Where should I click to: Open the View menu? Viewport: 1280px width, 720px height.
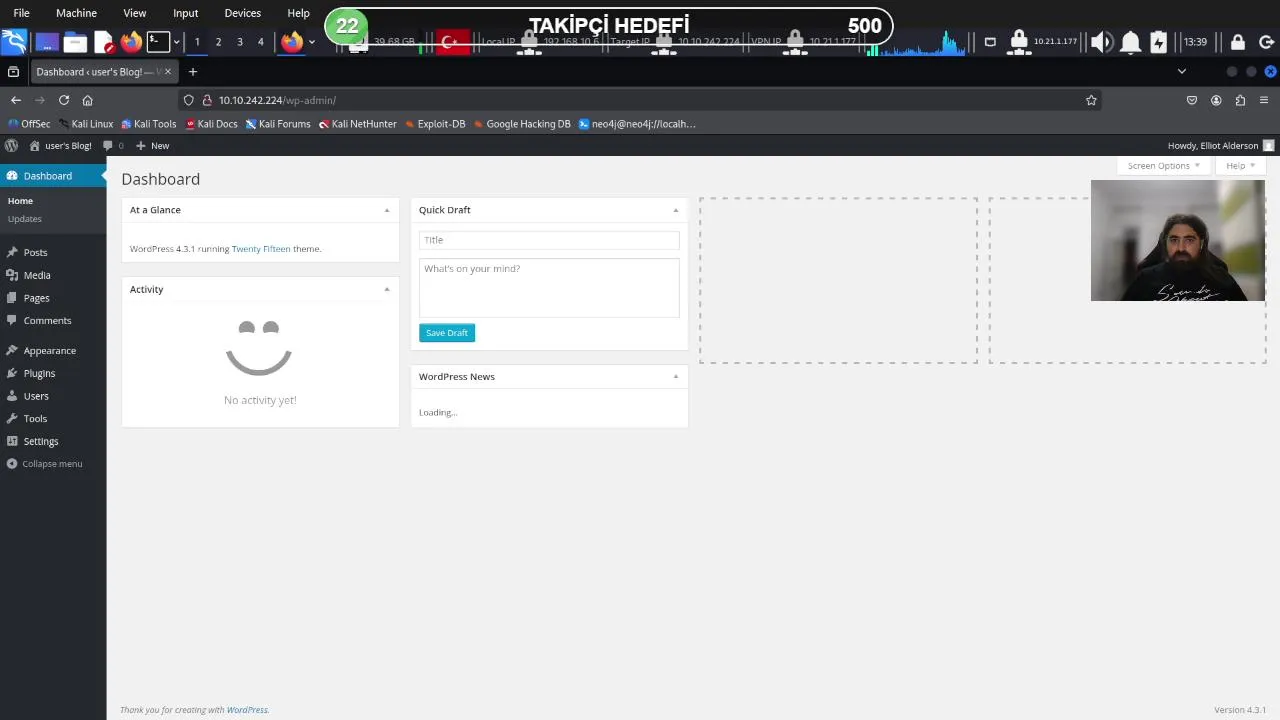click(134, 13)
